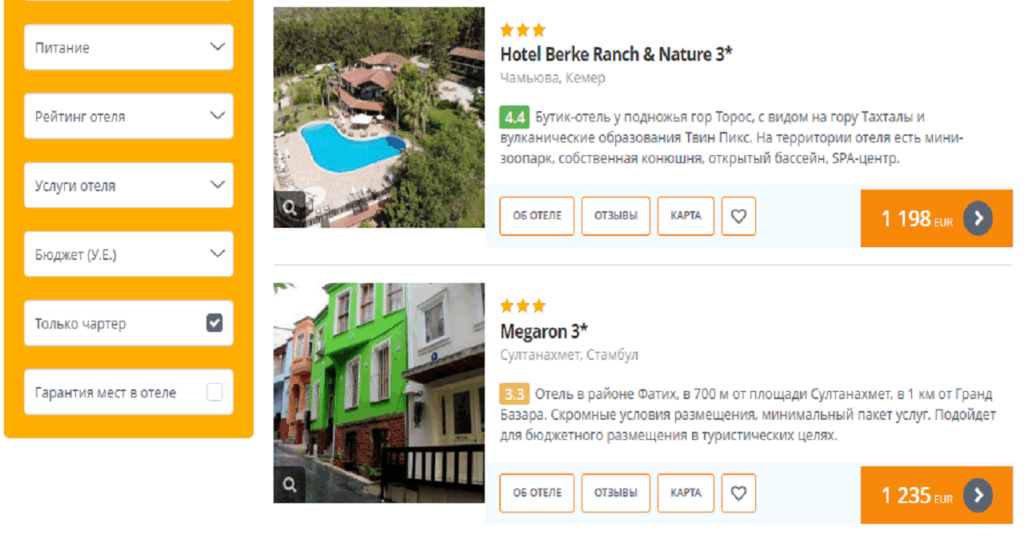
Task: Add Megaron 3* to favorites heart
Action: 738,493
